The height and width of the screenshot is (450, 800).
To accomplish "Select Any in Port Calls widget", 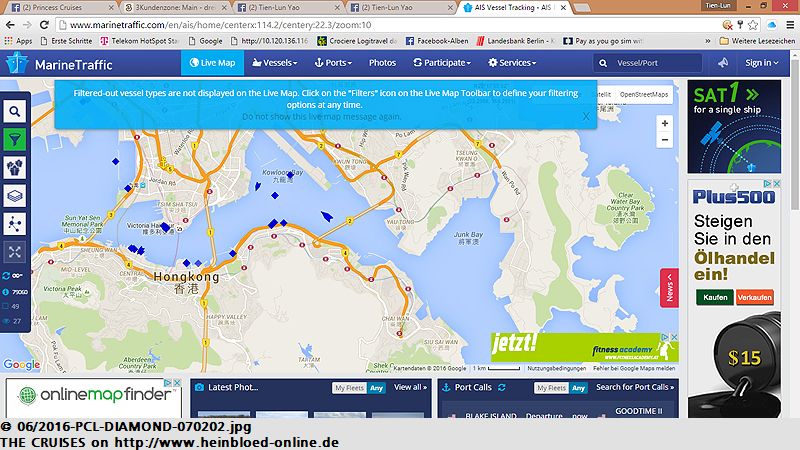I will pyautogui.click(x=579, y=388).
